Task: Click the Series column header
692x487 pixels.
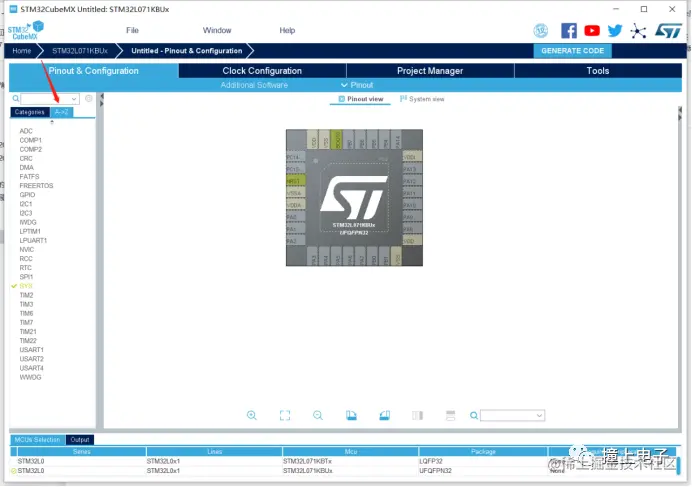Action: (x=82, y=451)
